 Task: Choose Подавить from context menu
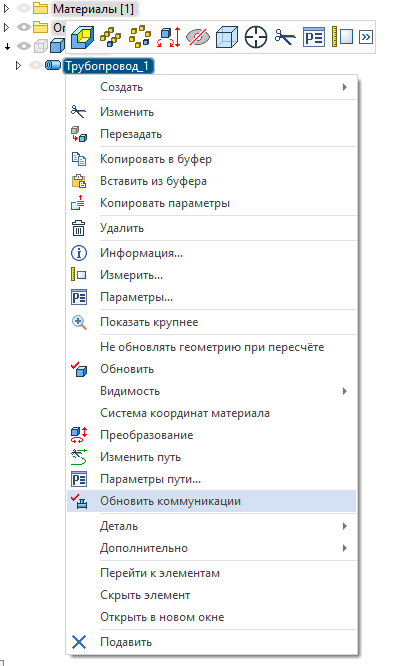tap(212, 643)
